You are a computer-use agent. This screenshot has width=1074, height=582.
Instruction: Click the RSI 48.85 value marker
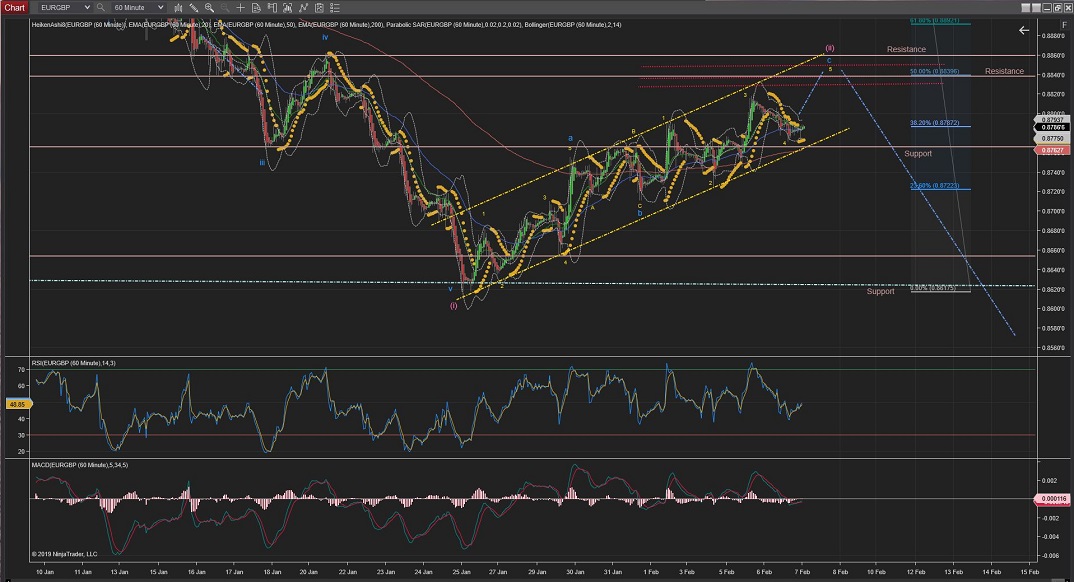tap(16, 404)
